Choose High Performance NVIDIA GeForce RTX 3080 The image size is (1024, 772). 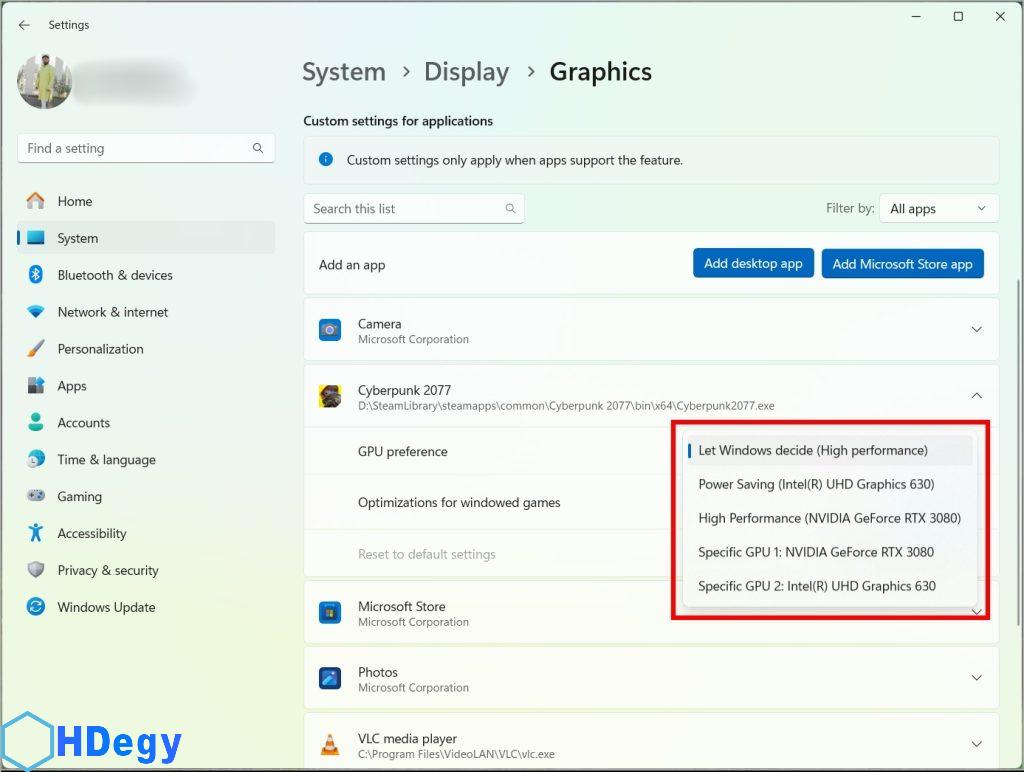click(x=829, y=518)
